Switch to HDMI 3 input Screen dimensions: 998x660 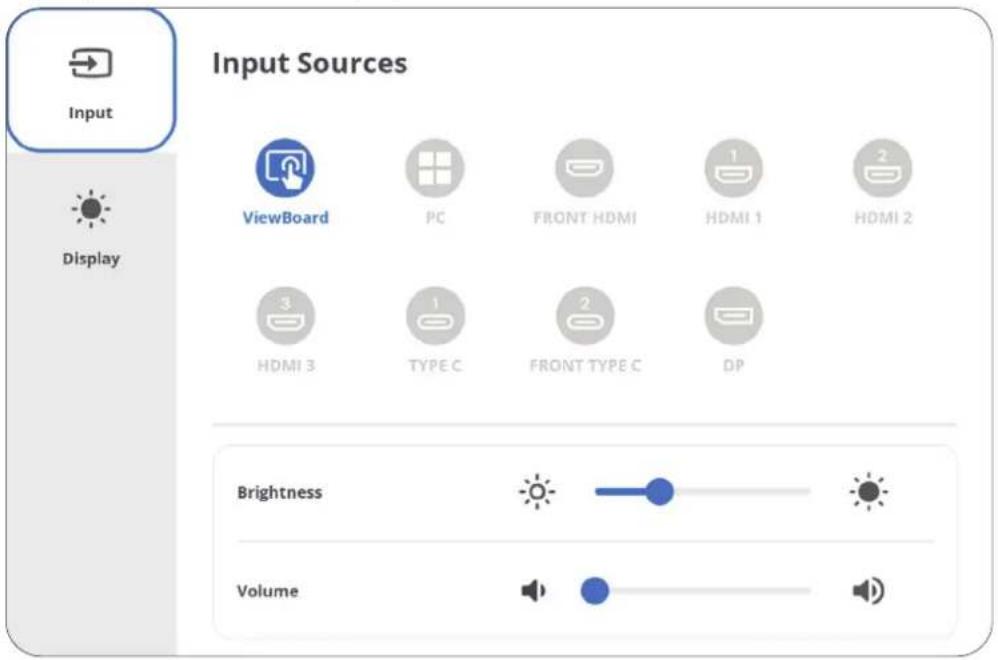click(285, 316)
